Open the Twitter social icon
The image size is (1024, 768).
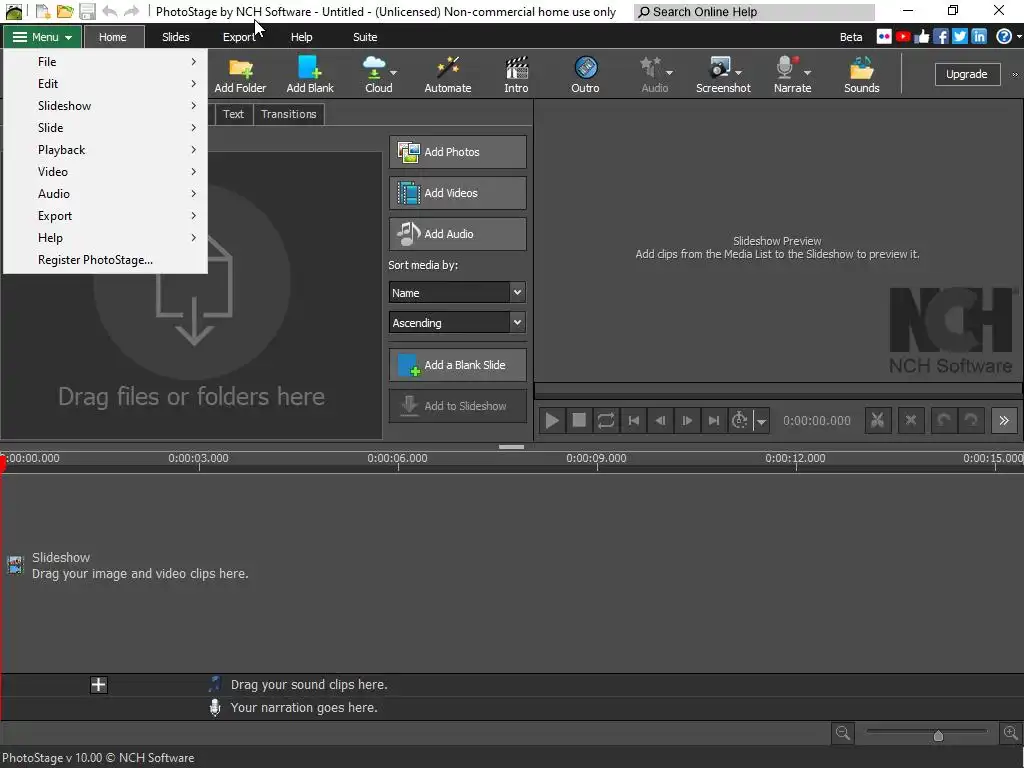[960, 37]
